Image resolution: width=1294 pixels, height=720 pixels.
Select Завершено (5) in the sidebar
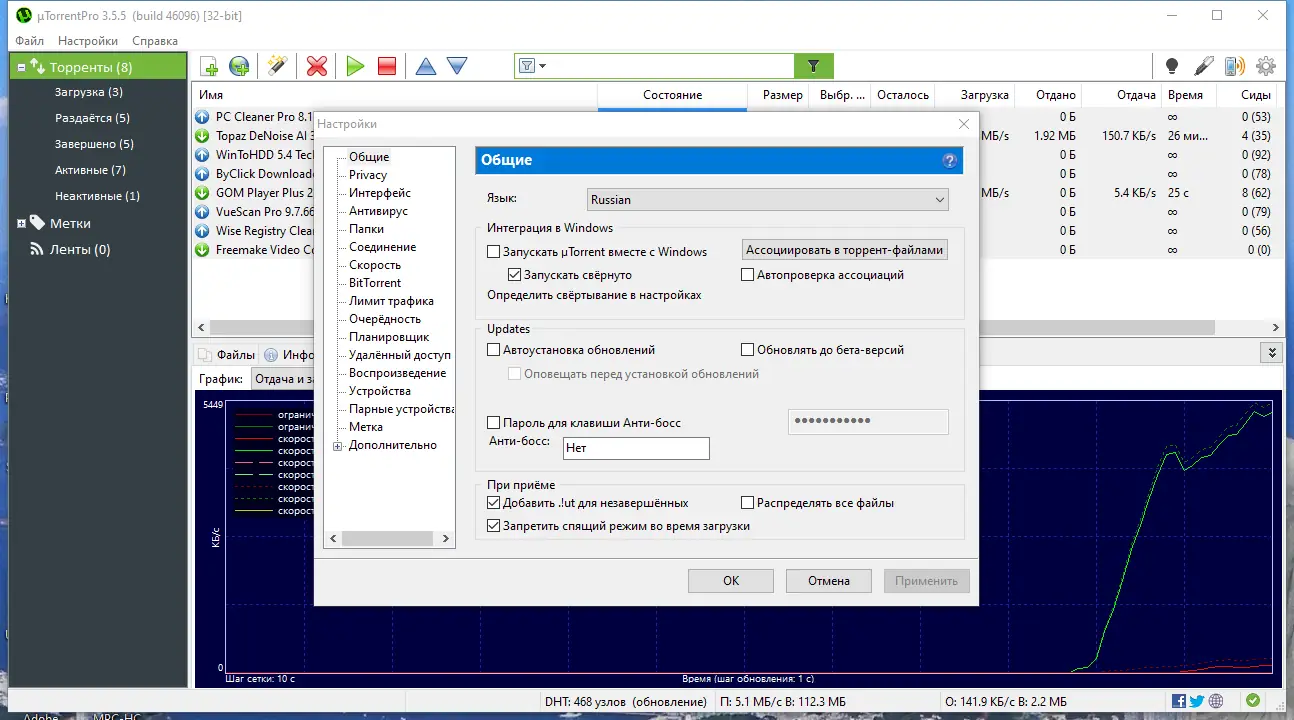coord(94,144)
